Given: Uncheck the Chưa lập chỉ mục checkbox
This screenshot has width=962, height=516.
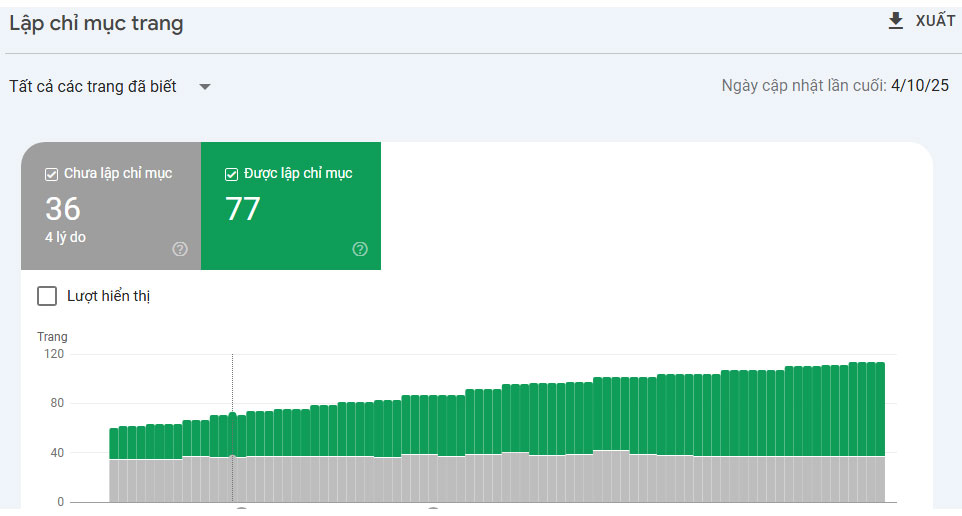Looking at the screenshot, I should point(52,174).
